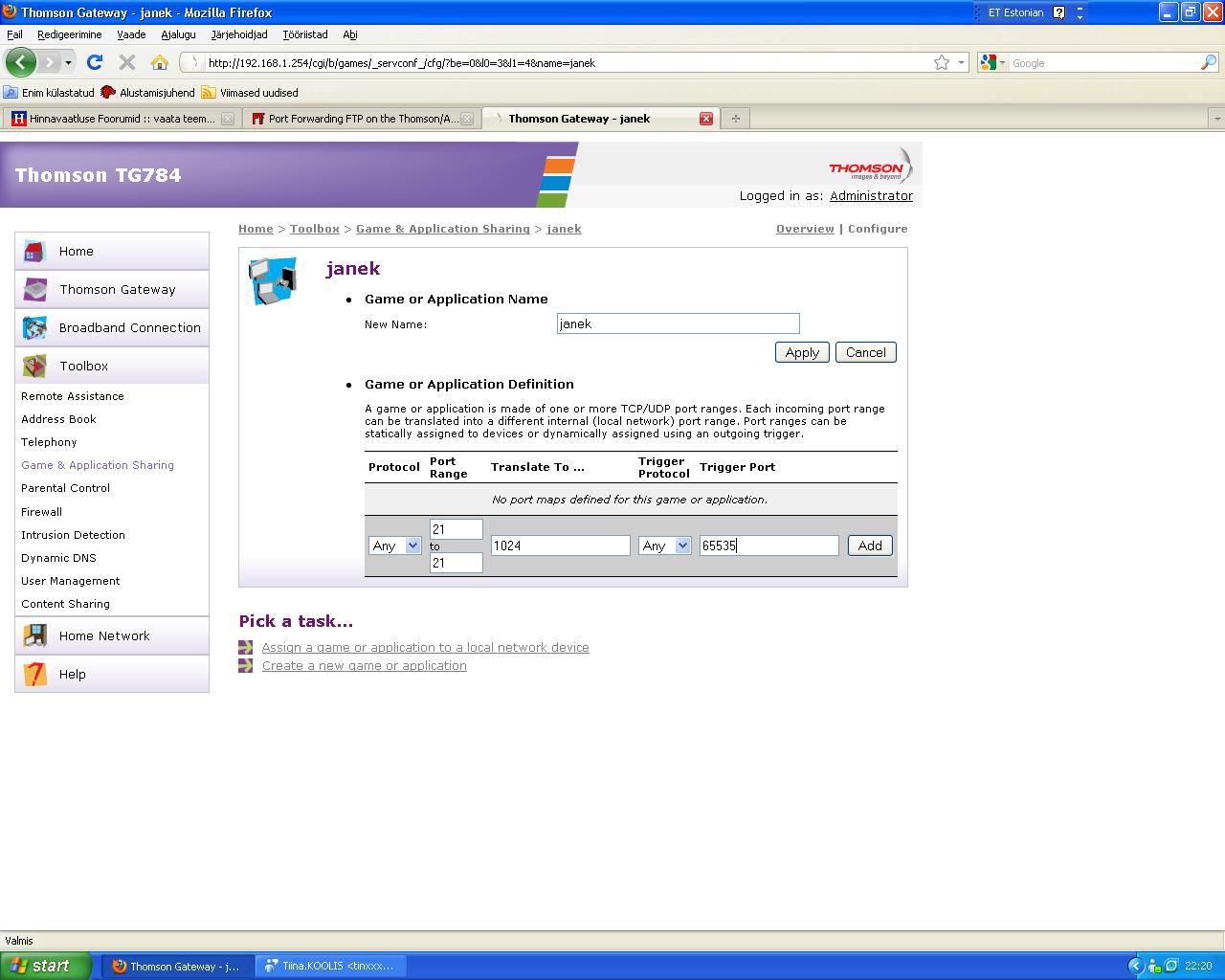Click the Windows start button
Image resolution: width=1225 pixels, height=980 pixels.
click(46, 967)
